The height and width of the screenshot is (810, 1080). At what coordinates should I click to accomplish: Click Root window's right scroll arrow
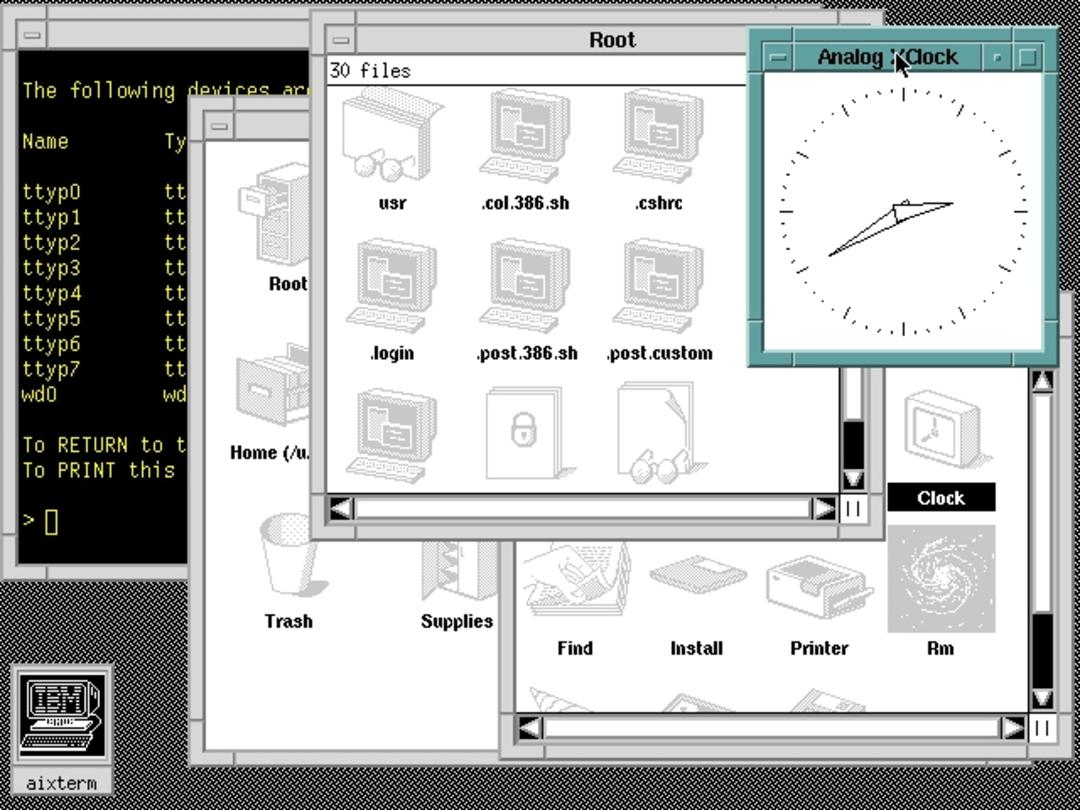[825, 509]
